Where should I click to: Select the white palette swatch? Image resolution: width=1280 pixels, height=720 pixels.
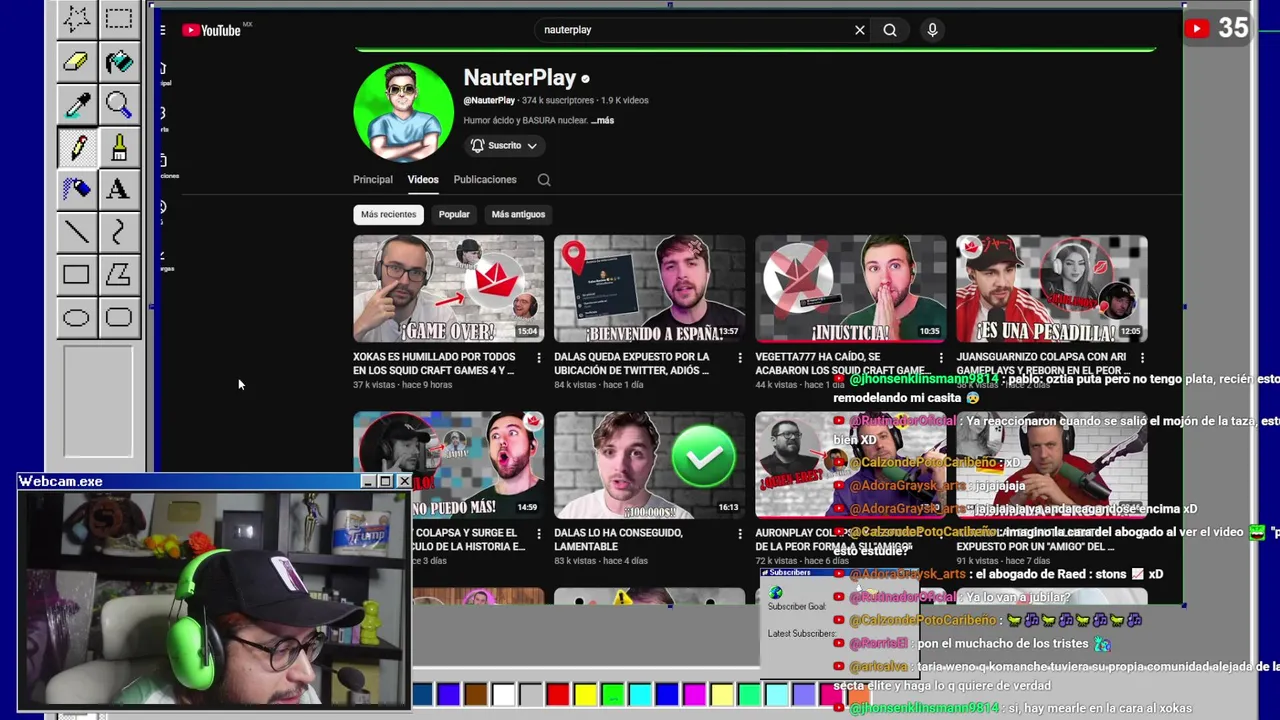click(x=503, y=693)
